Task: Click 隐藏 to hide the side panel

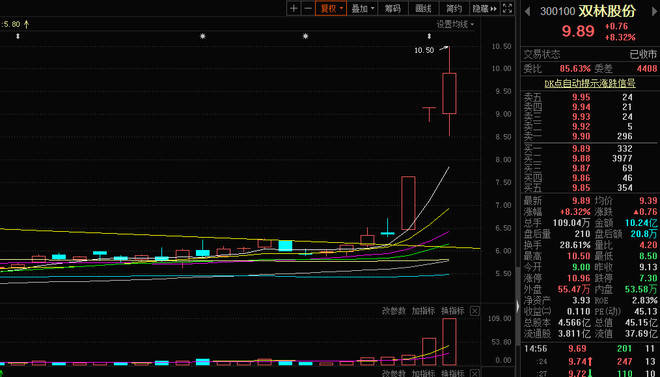Action: click(484, 8)
